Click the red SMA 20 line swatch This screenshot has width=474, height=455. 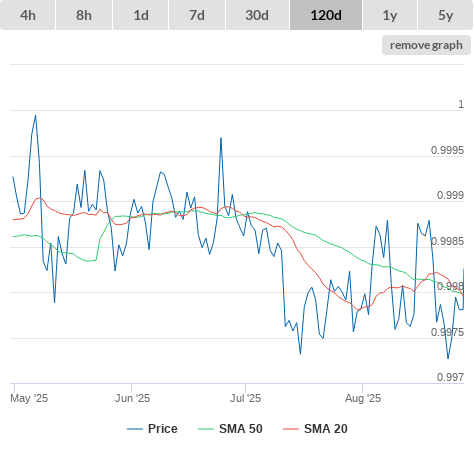(291, 429)
